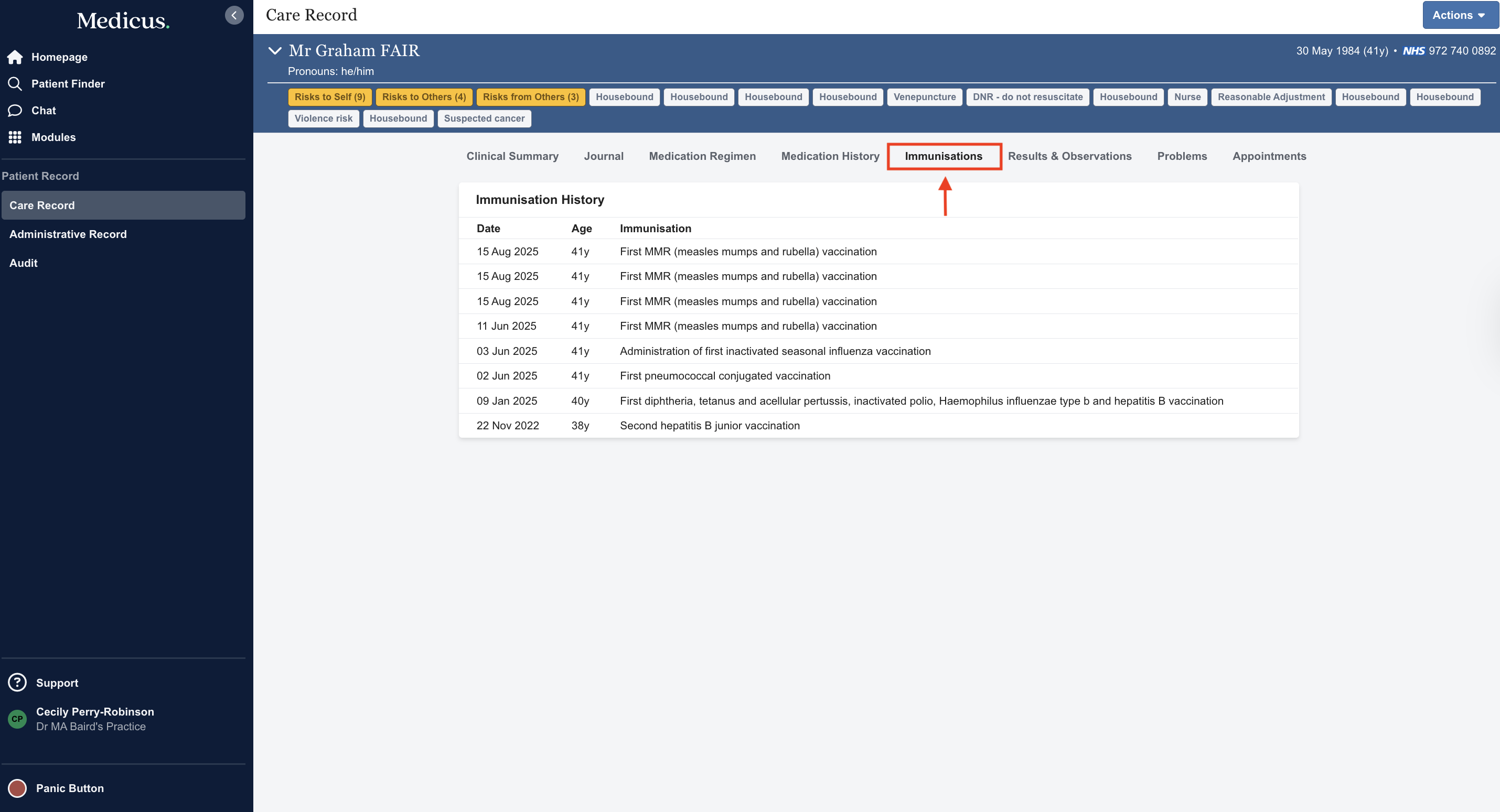1500x812 pixels.
Task: Click the Risks from Others (3) badge
Action: (x=530, y=97)
